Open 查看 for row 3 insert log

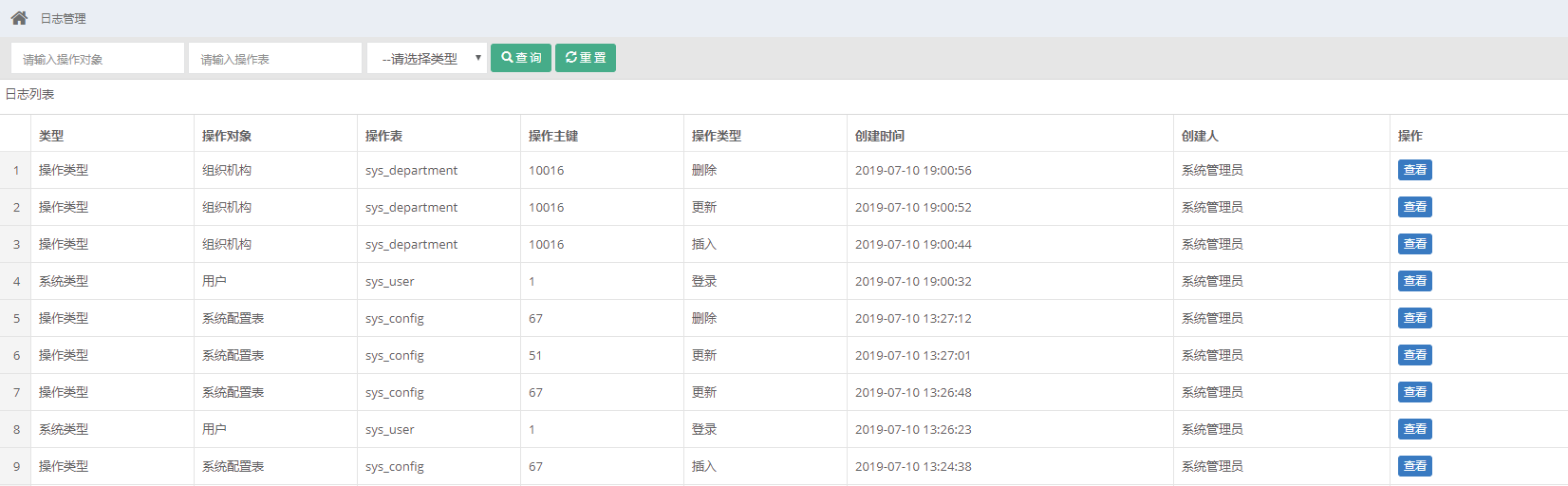click(x=1414, y=244)
